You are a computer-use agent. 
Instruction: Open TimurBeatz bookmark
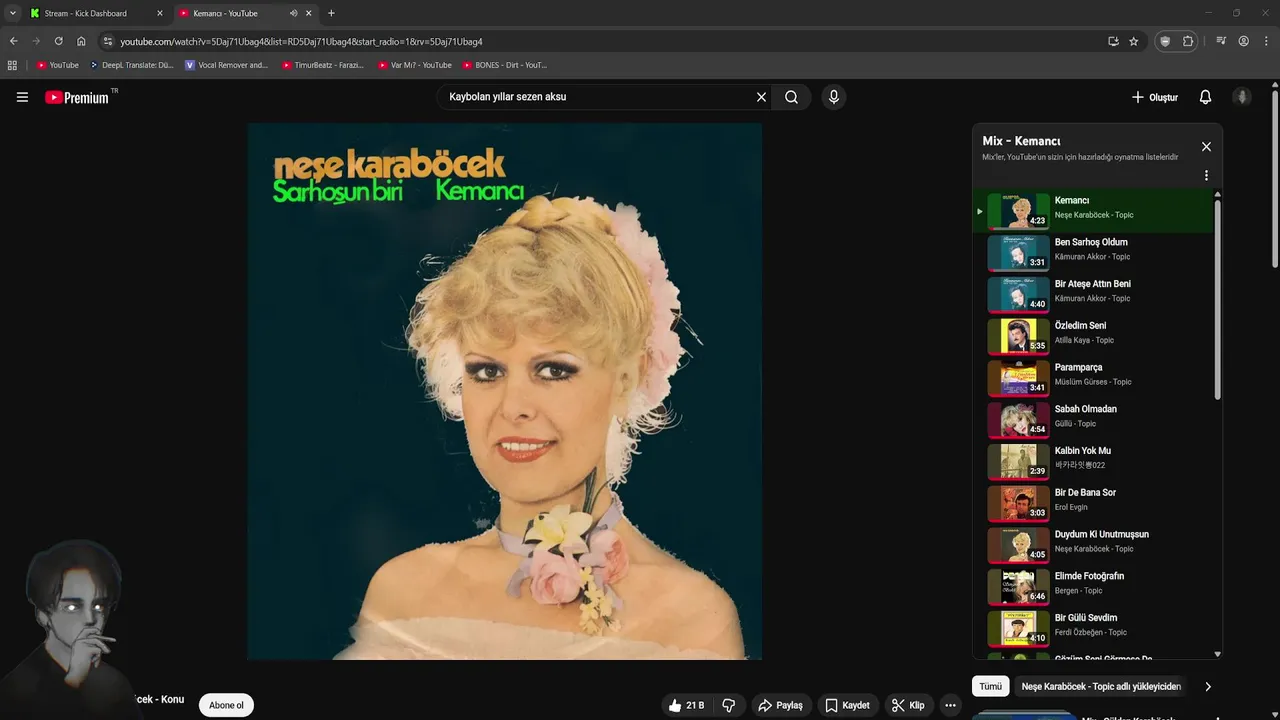pyautogui.click(x=322, y=65)
